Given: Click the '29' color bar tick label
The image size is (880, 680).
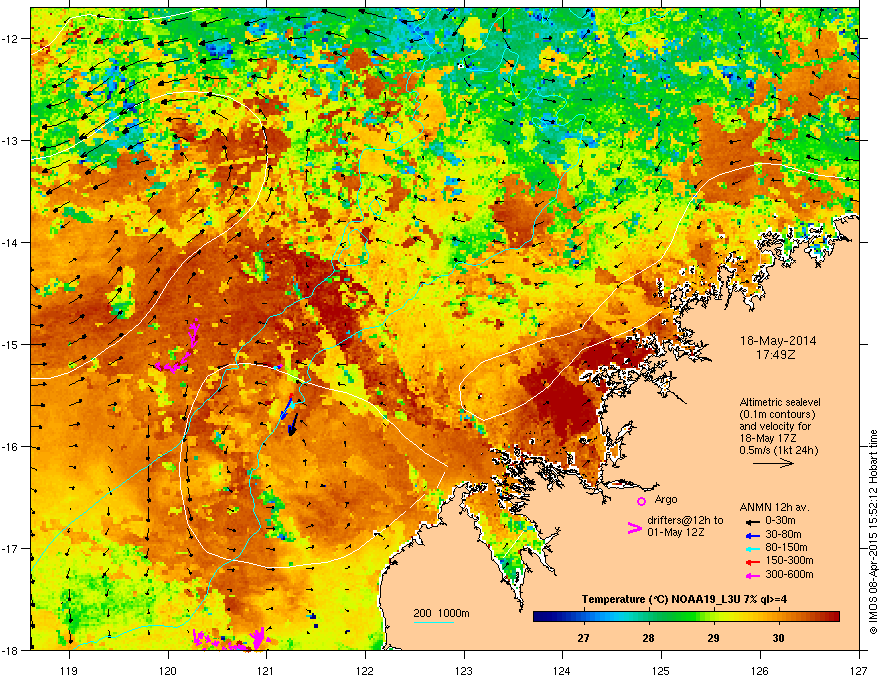Looking at the screenshot, I should 713,638.
